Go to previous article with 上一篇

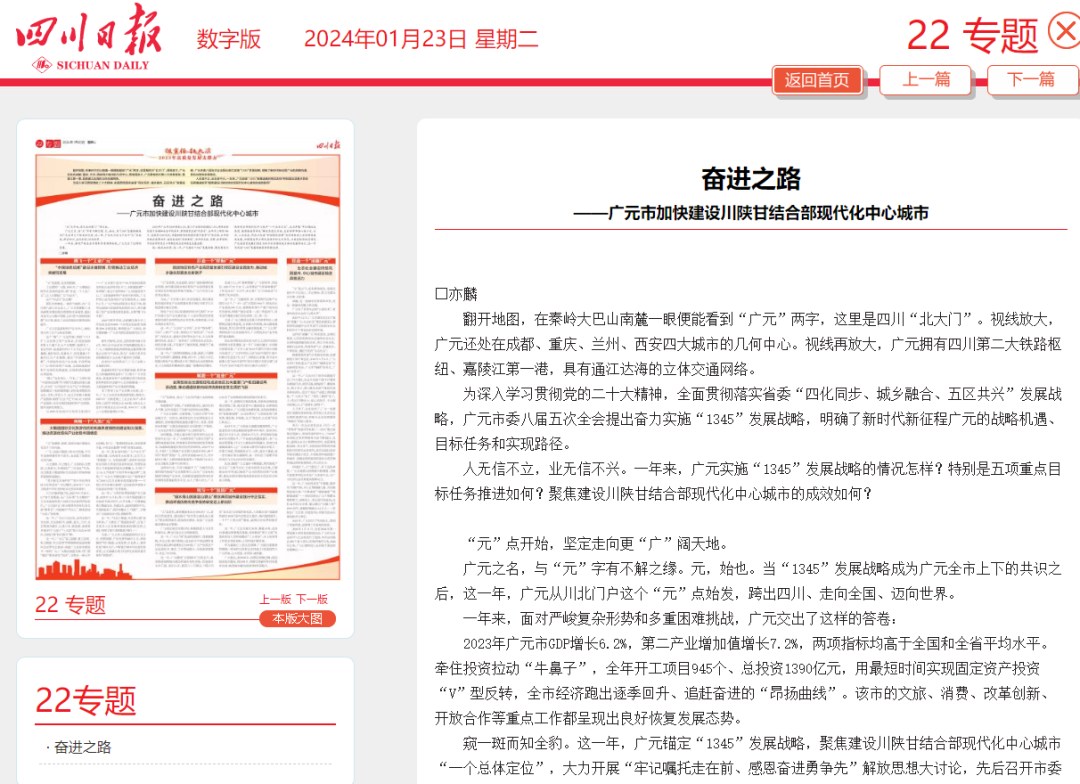point(926,80)
